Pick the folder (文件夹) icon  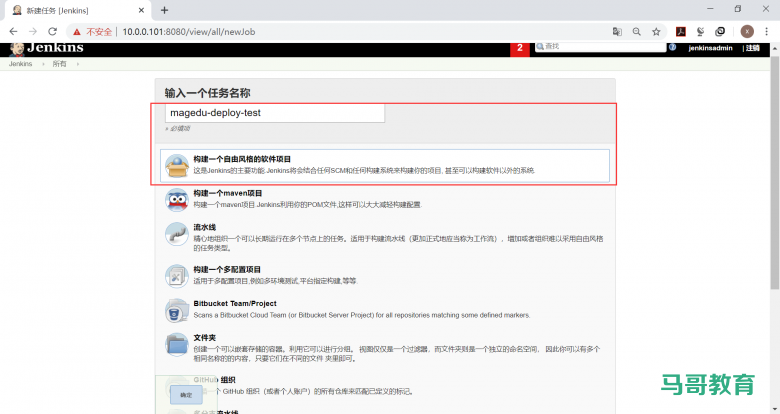pos(177,344)
